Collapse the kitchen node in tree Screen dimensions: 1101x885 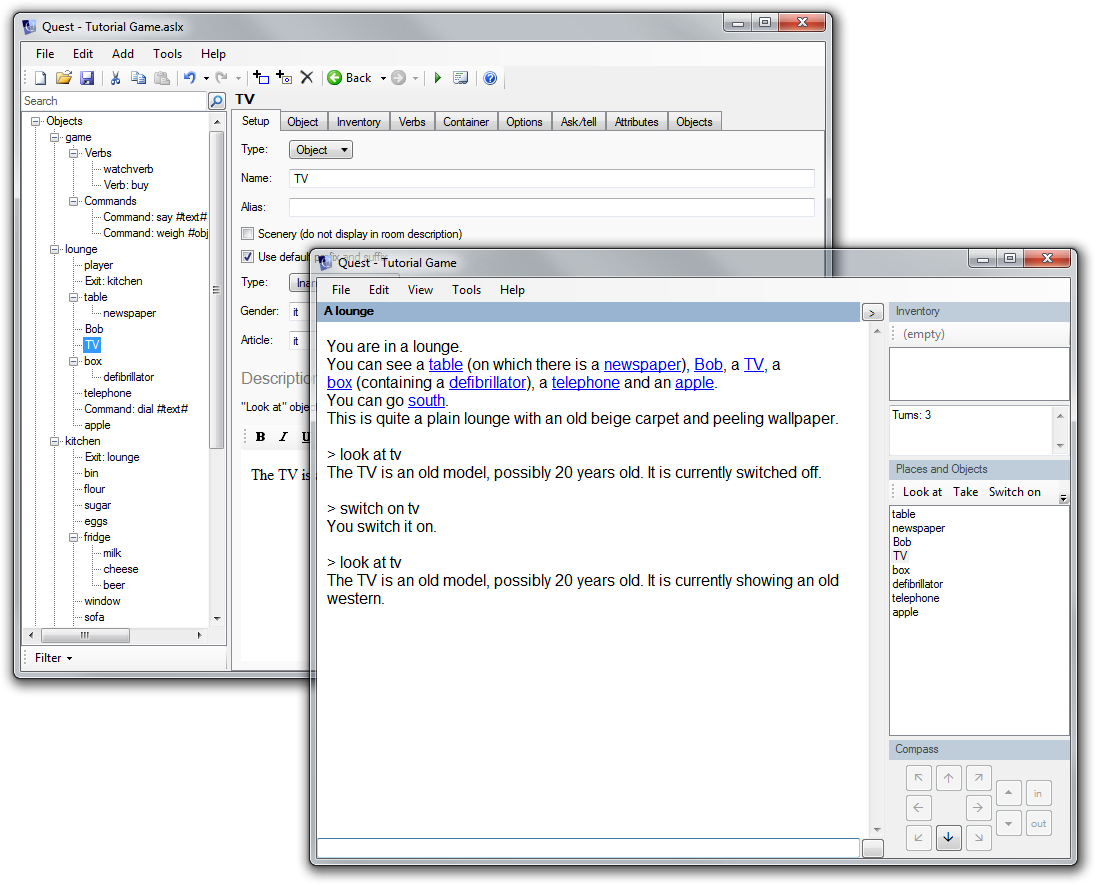pyautogui.click(x=54, y=441)
